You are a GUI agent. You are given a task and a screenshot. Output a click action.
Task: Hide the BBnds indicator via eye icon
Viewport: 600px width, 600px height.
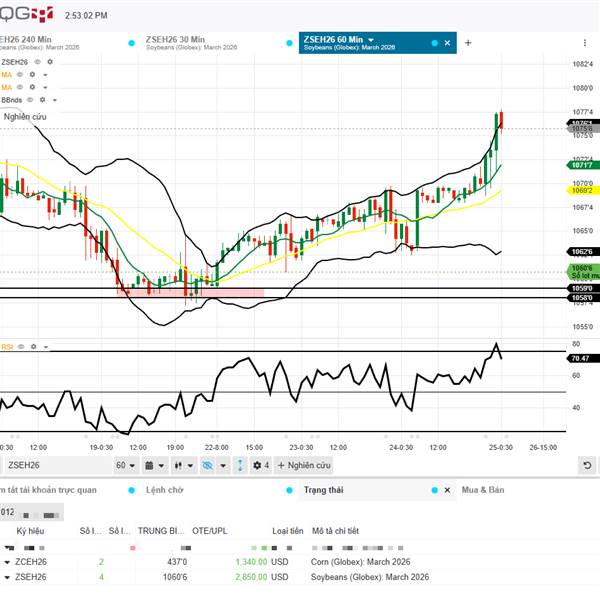pos(31,100)
